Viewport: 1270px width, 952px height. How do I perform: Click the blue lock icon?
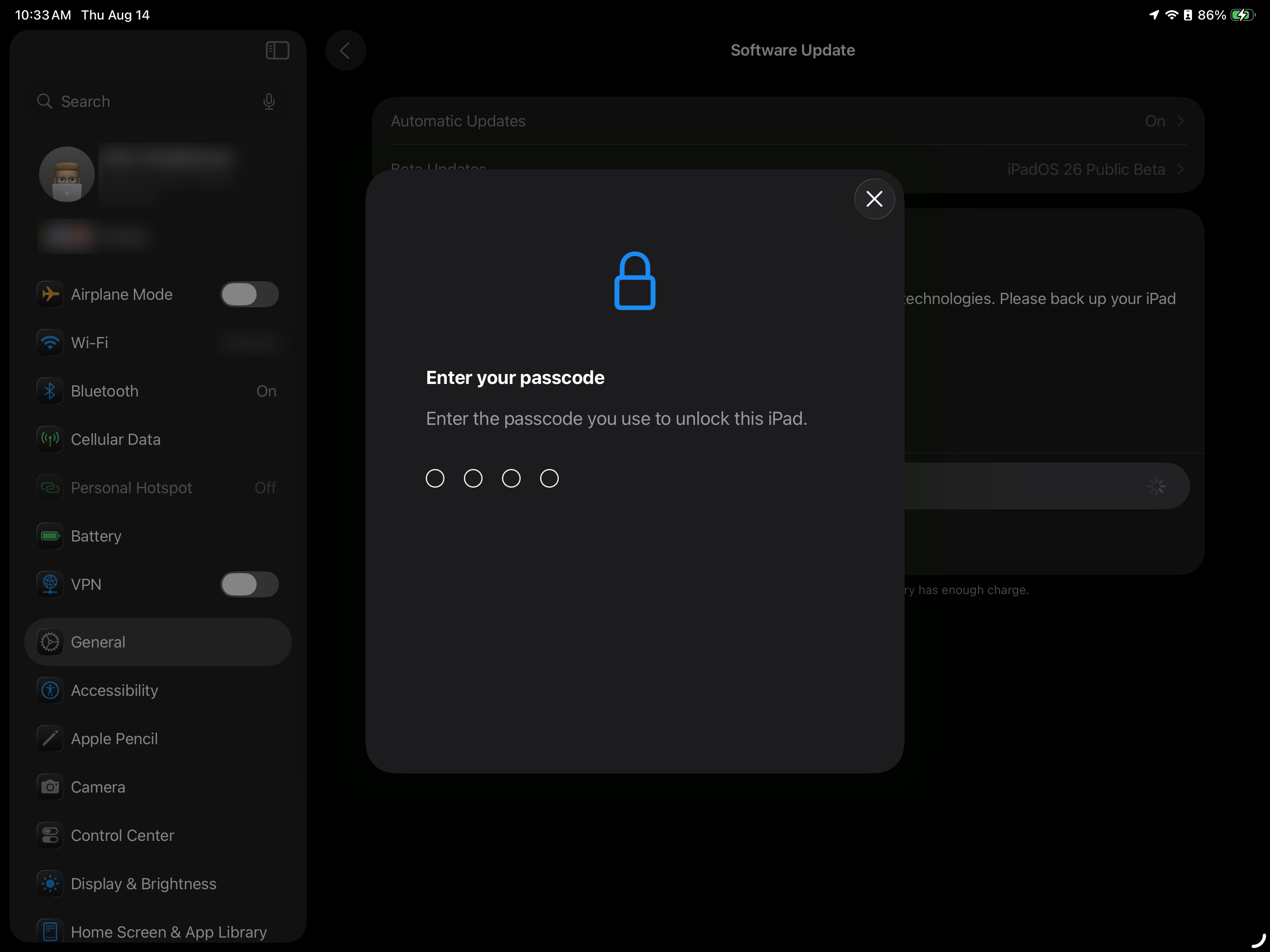pos(635,281)
